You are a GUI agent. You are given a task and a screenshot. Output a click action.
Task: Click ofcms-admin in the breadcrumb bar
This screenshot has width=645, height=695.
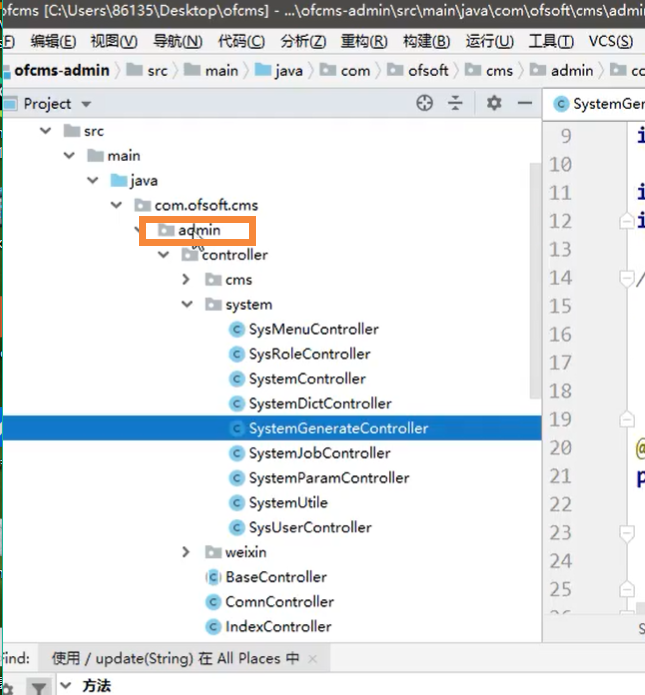point(62,70)
